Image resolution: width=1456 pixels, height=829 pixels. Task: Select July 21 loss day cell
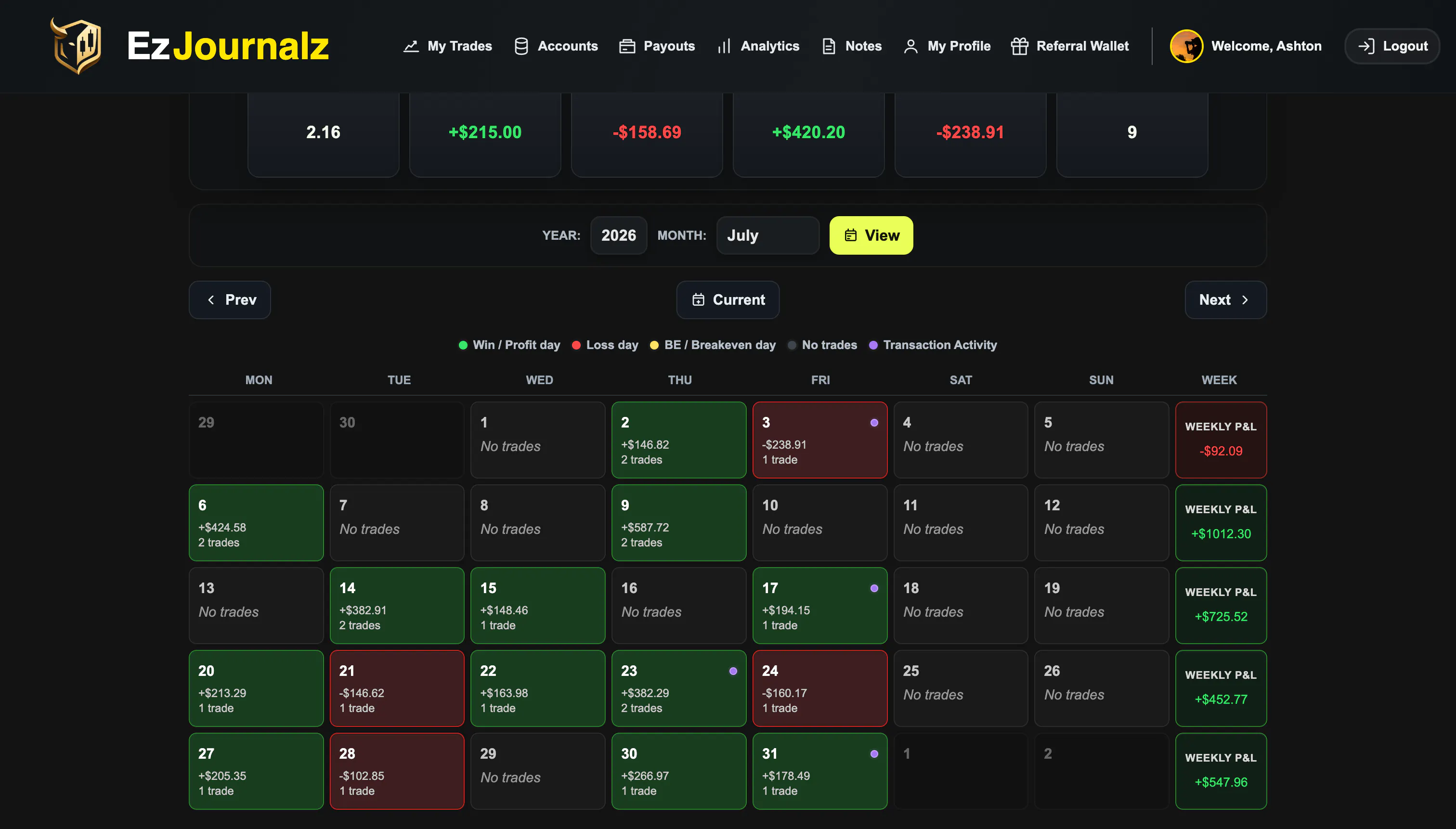tap(397, 688)
